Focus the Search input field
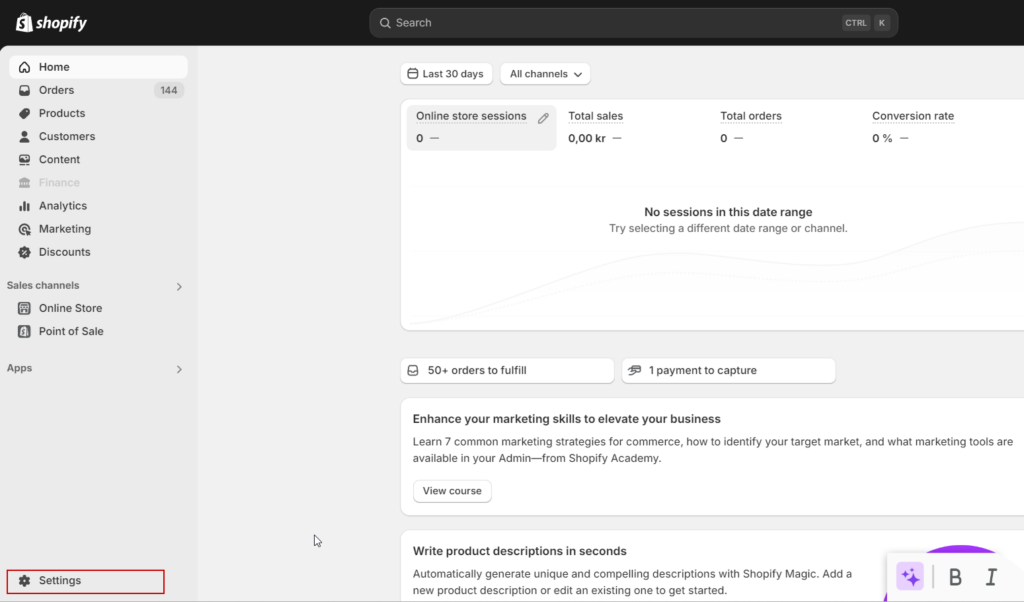 tap(633, 23)
